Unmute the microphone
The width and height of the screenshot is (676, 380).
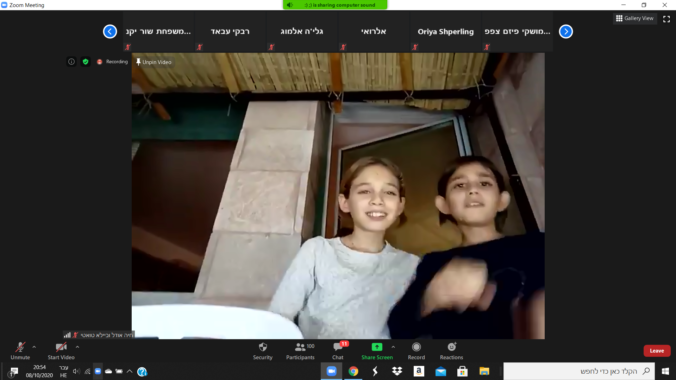(x=20, y=351)
